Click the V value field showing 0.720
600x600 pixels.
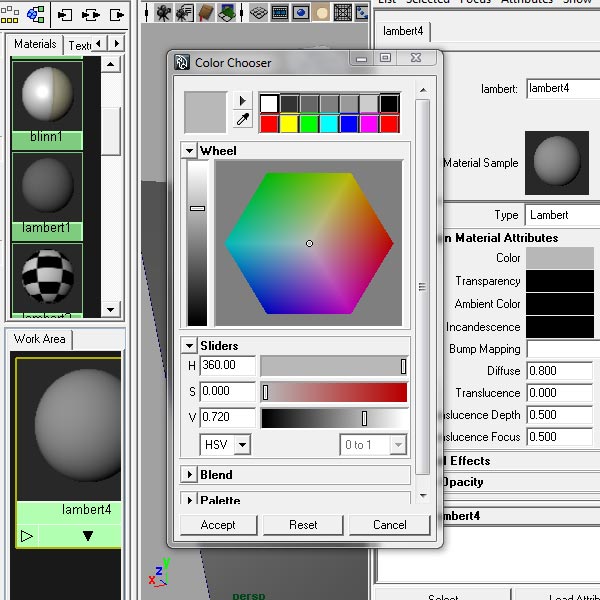227,417
